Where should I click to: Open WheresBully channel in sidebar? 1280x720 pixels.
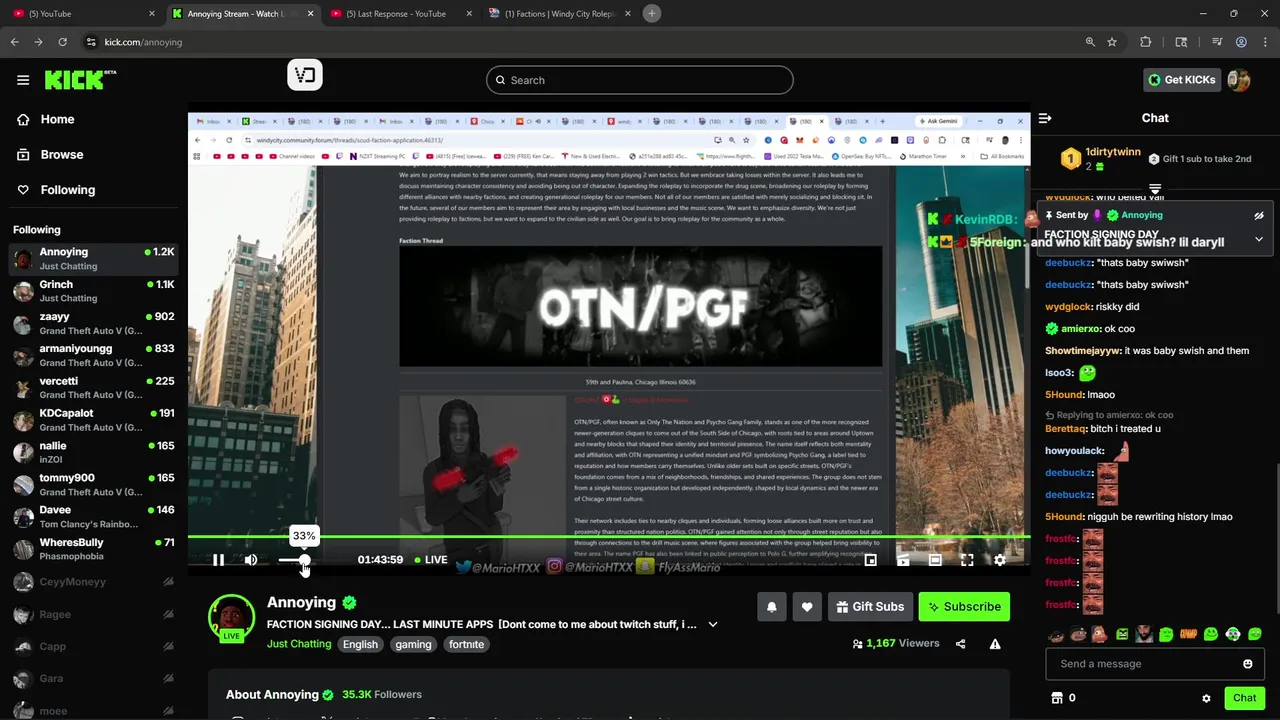(x=94, y=549)
